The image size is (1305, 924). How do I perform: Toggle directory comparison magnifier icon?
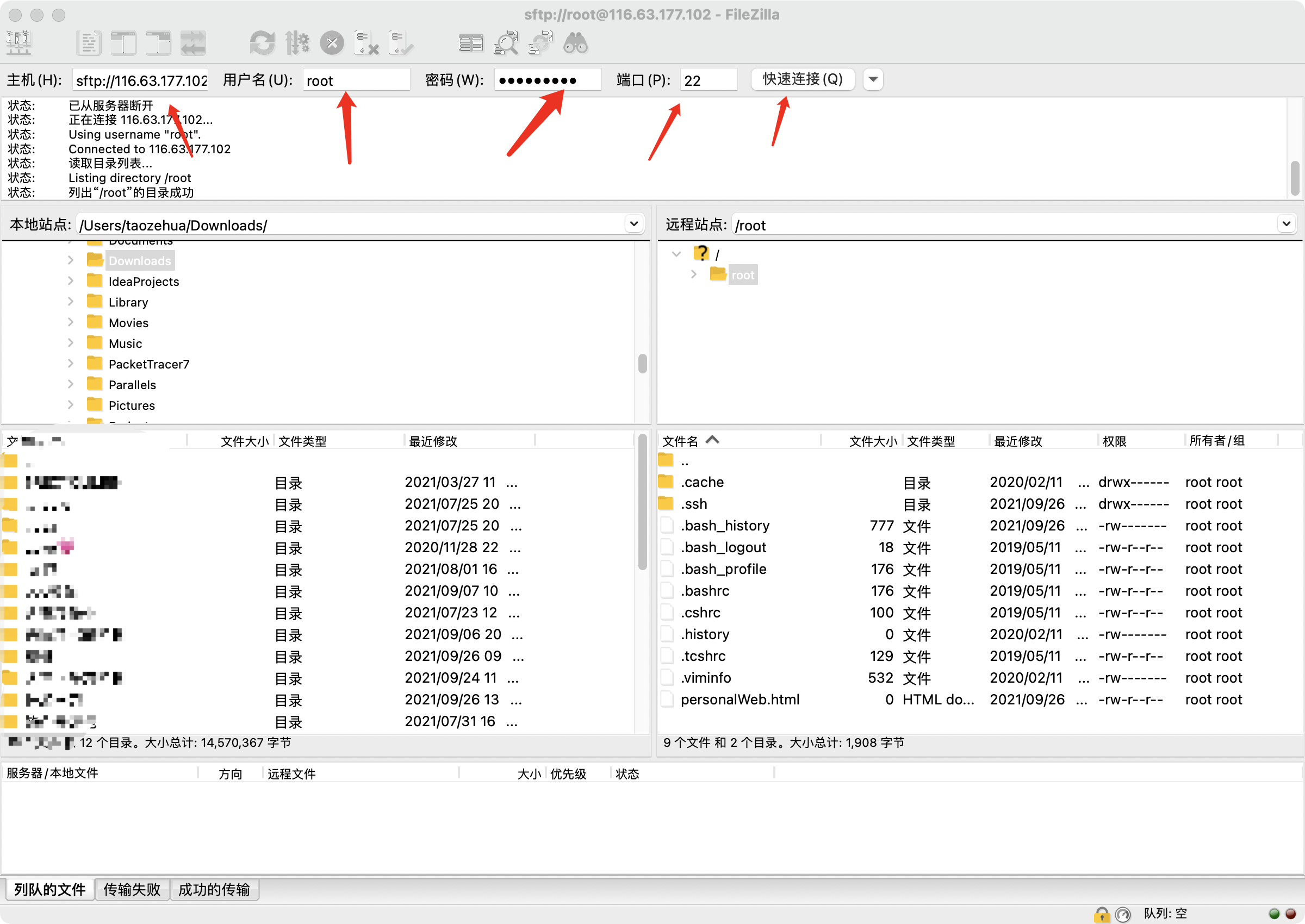(x=506, y=43)
